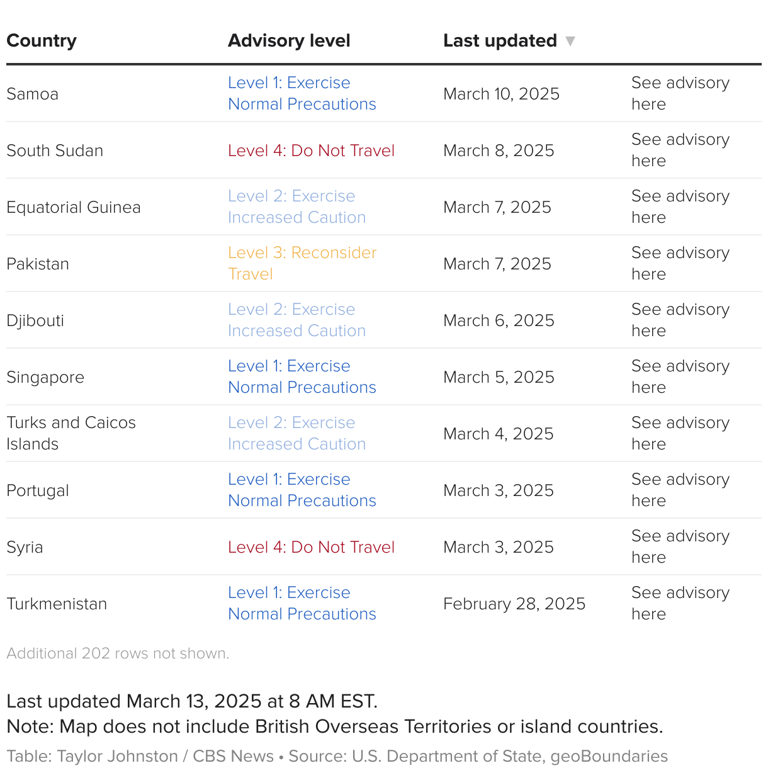Sort by Last updated column header
Image resolution: width=768 pixels, height=773 pixels.
[500, 41]
